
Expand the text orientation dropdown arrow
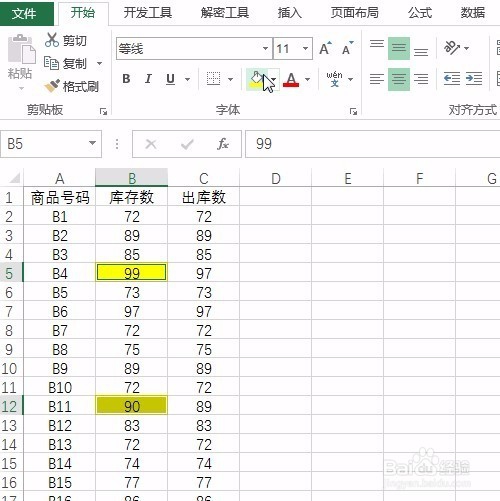pyautogui.click(x=466, y=48)
